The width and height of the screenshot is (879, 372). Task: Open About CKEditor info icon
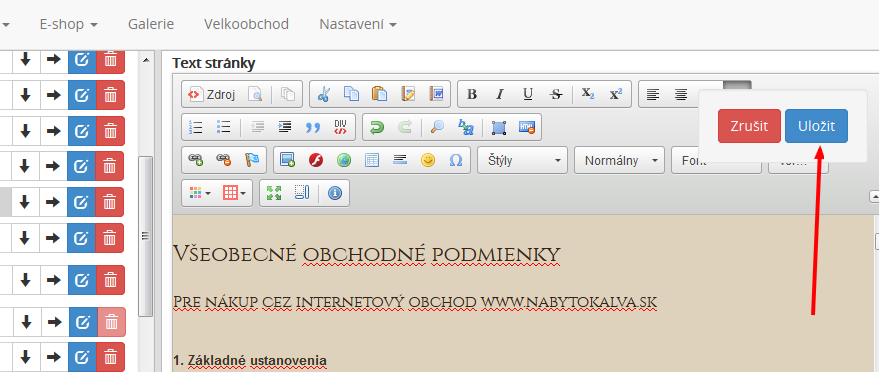pos(335,193)
